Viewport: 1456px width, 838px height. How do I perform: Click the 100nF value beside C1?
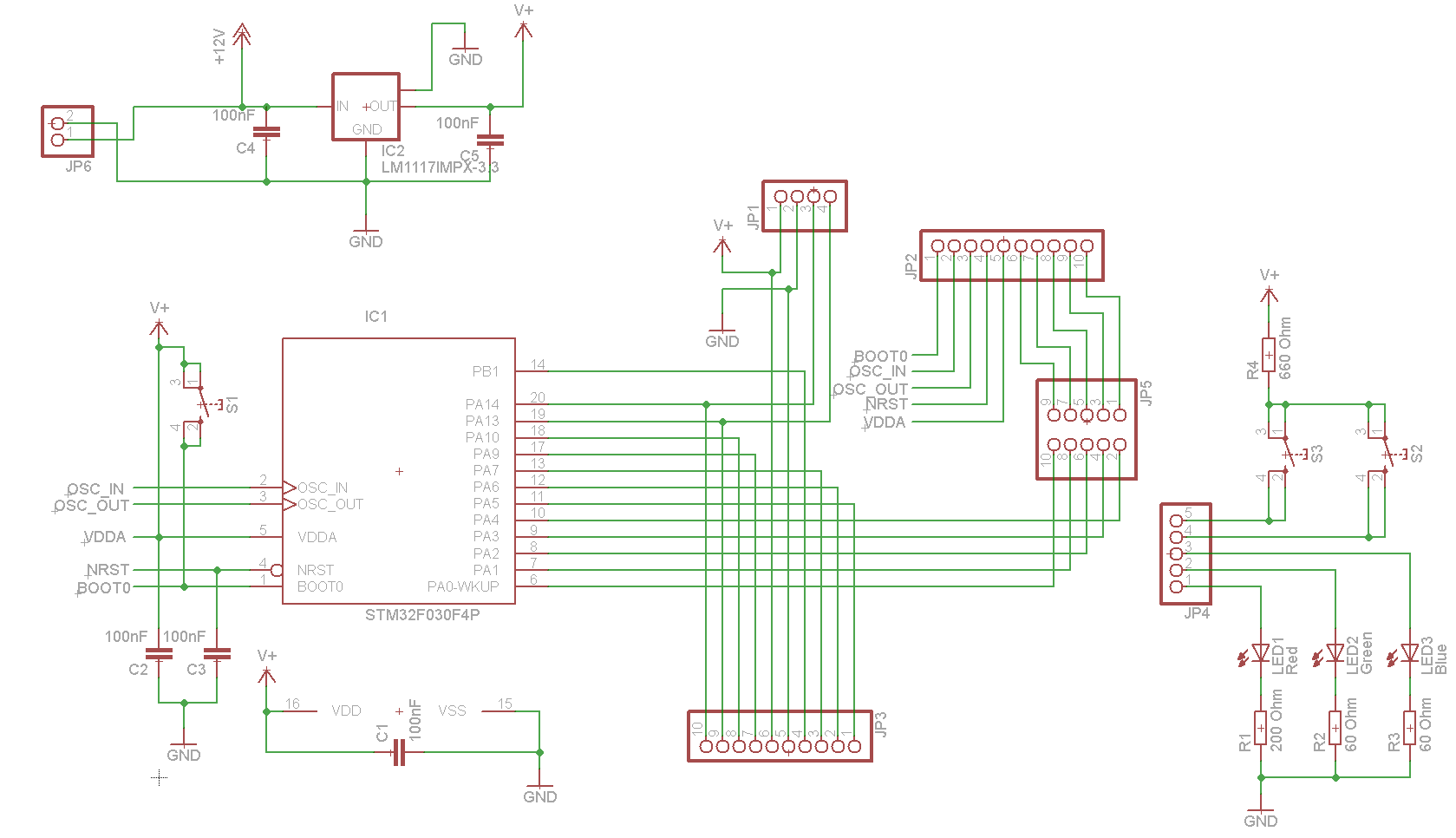415,719
